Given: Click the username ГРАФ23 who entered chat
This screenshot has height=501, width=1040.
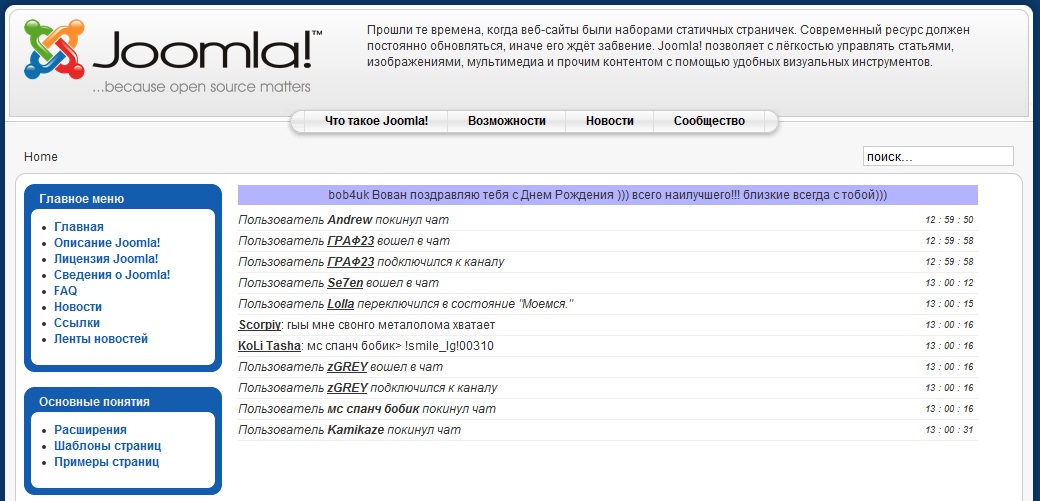Looking at the screenshot, I should click(350, 241).
